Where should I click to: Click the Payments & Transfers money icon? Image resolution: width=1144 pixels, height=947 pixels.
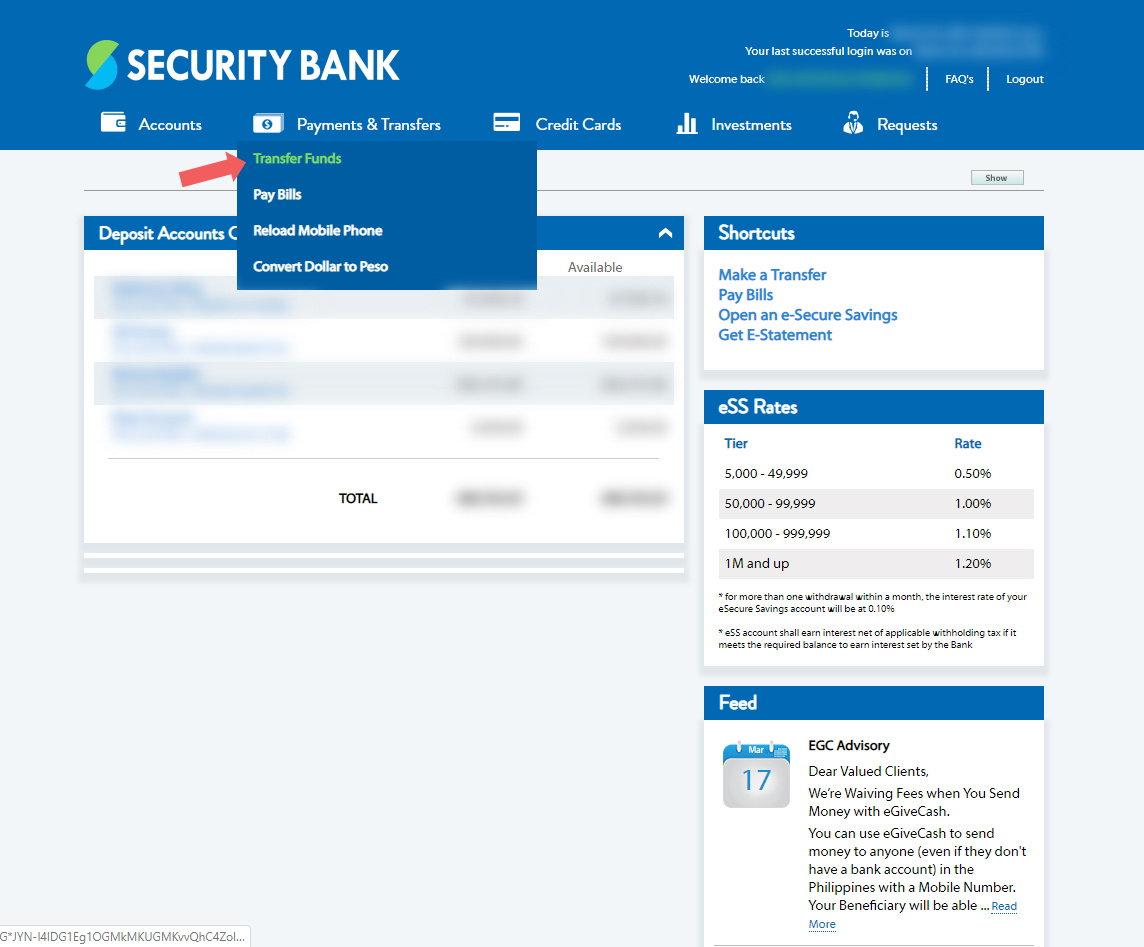pyautogui.click(x=268, y=124)
